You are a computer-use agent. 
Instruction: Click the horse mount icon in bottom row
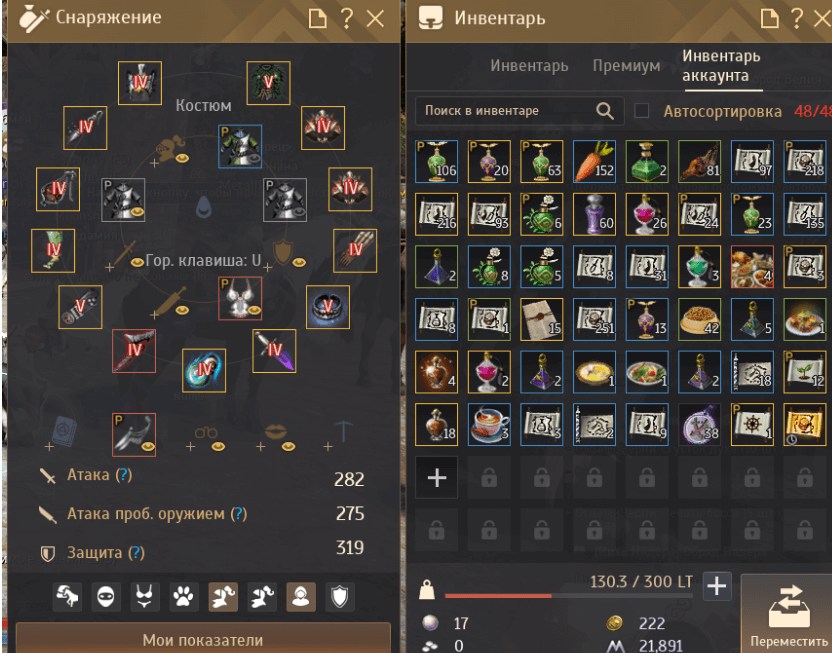click(67, 597)
